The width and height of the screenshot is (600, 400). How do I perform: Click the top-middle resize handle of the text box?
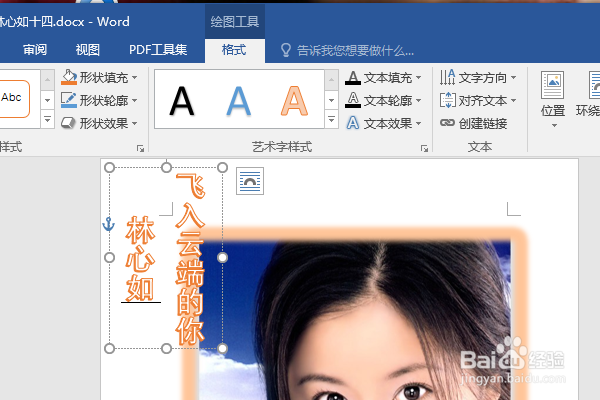[166, 167]
